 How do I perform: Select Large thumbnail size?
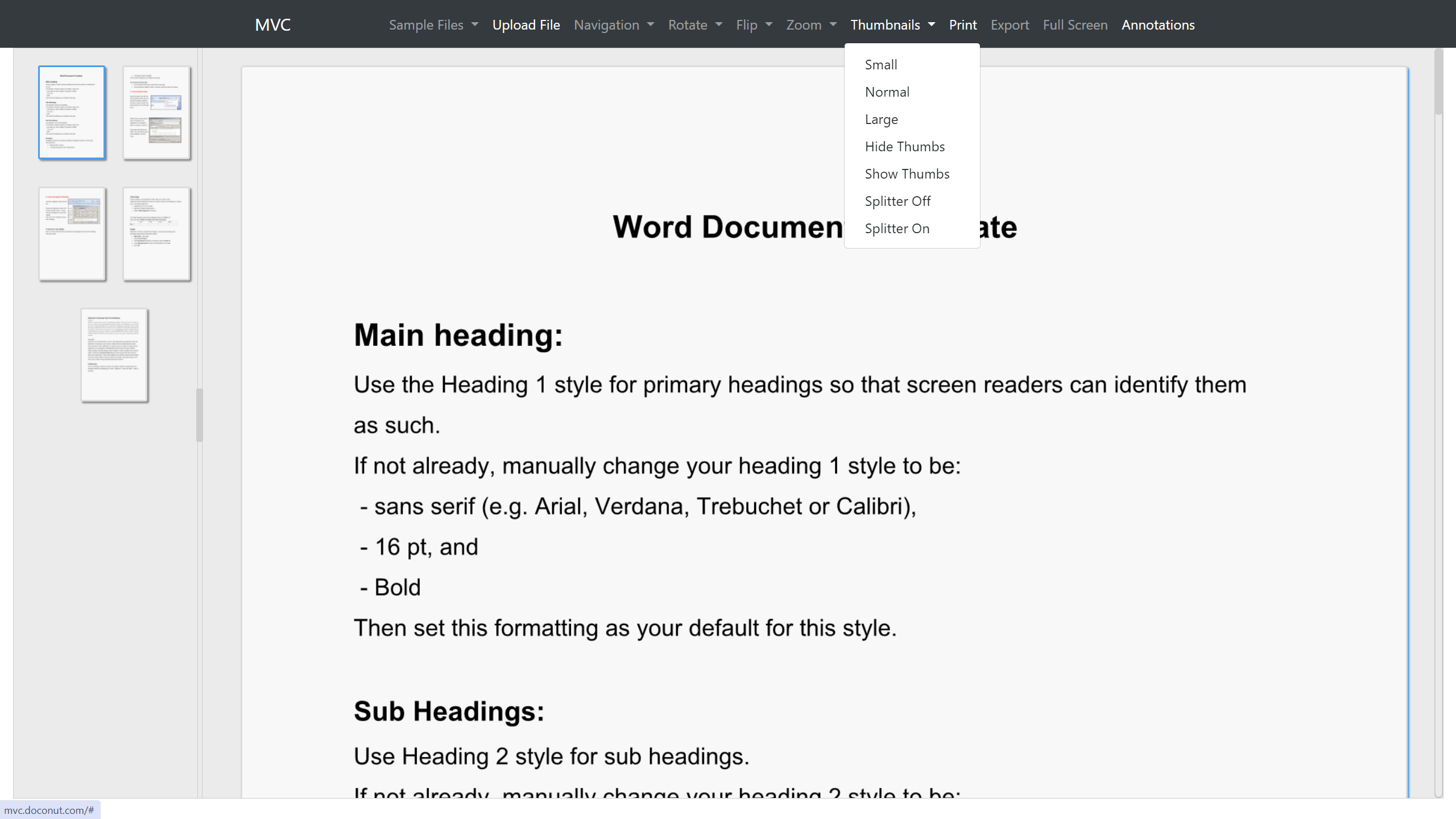coord(912,119)
